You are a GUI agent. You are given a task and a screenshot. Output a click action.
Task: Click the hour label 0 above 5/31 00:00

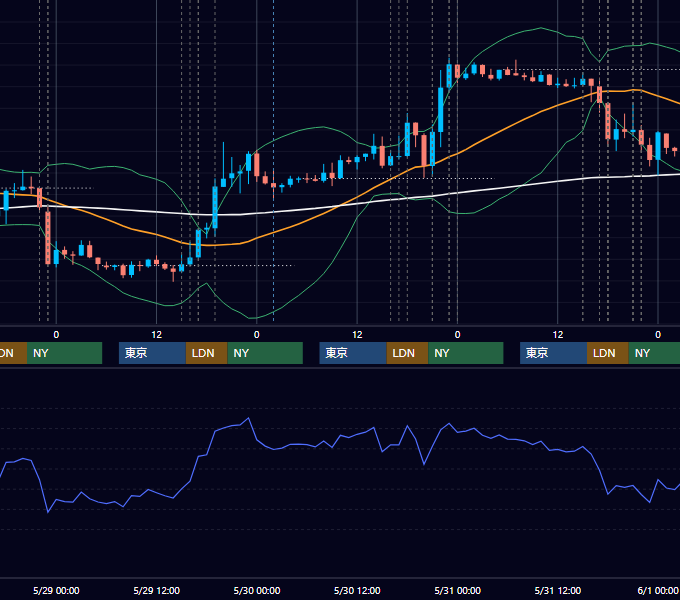coord(458,335)
